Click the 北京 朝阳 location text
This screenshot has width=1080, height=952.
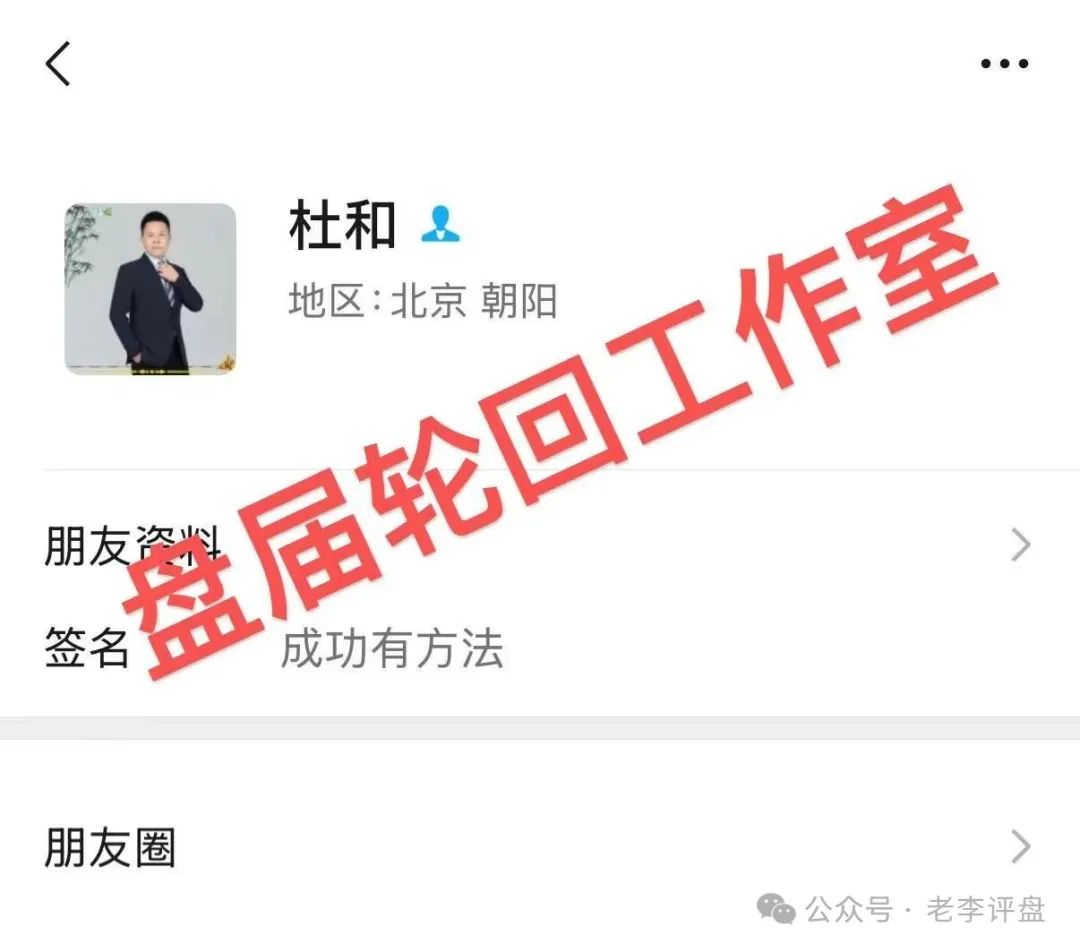(474, 301)
